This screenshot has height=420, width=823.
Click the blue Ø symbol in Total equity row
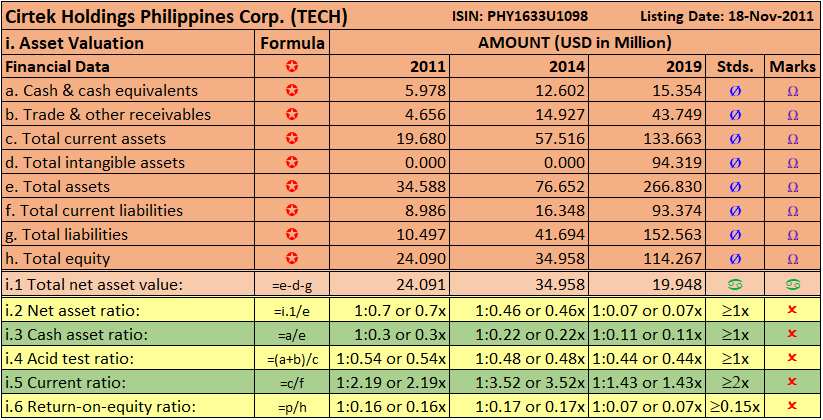point(735,259)
